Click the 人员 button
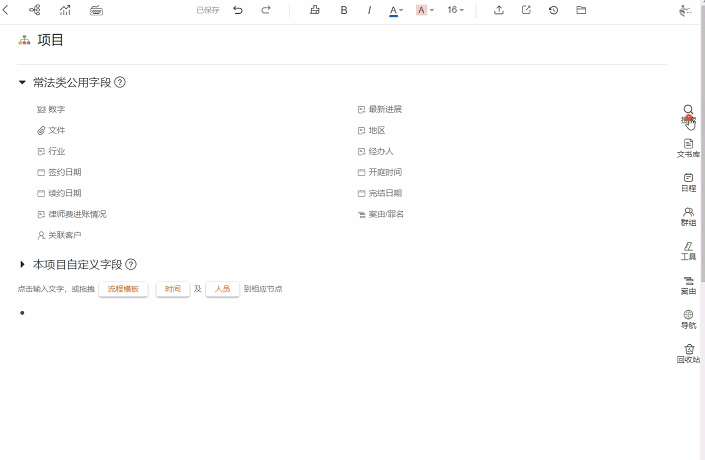 click(x=222, y=289)
